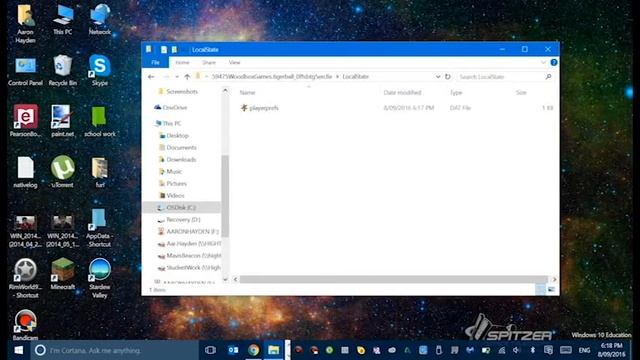
Task: Open the AppData - Shortcut desktop icon
Action: (100, 229)
